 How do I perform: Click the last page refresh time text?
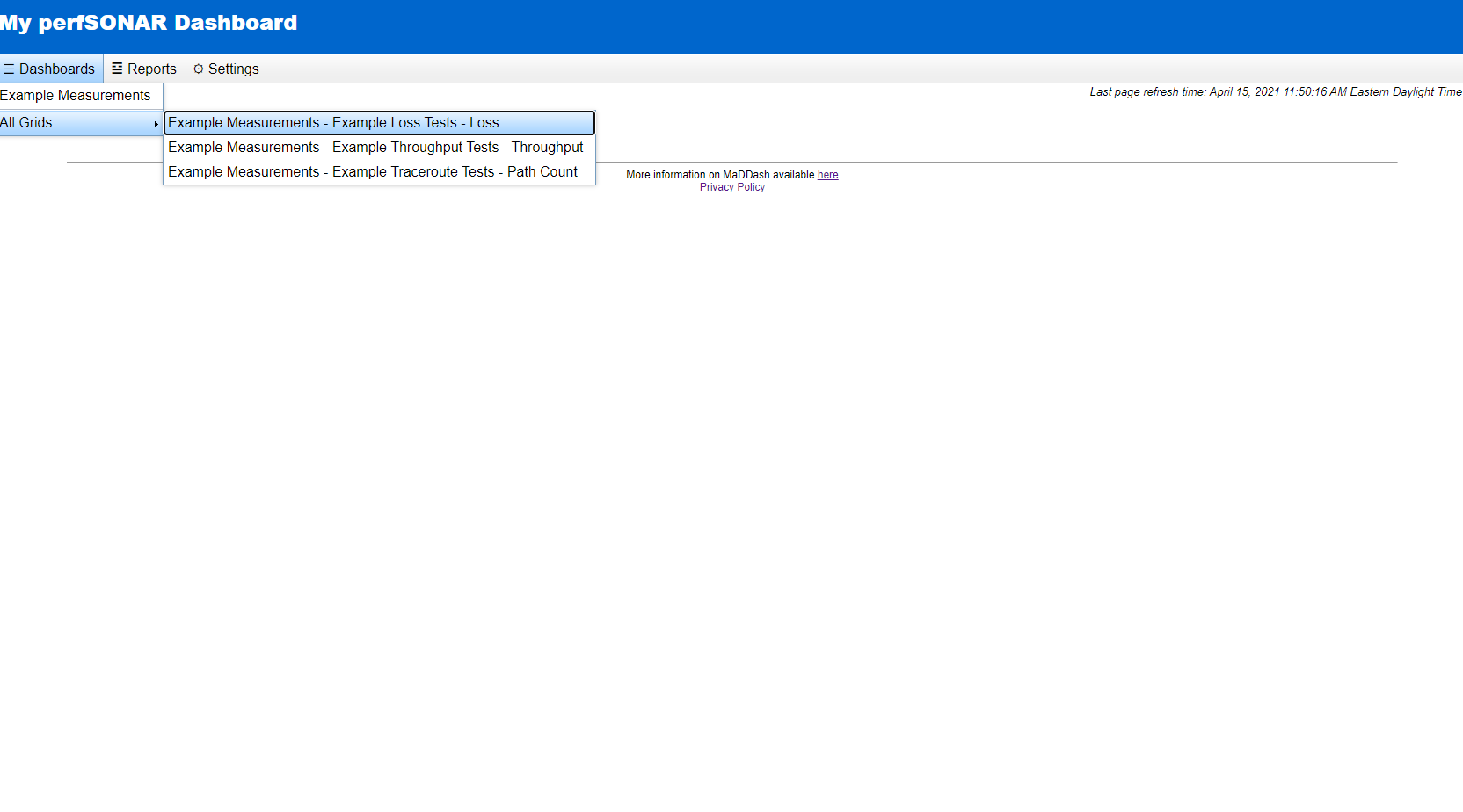click(x=1276, y=91)
